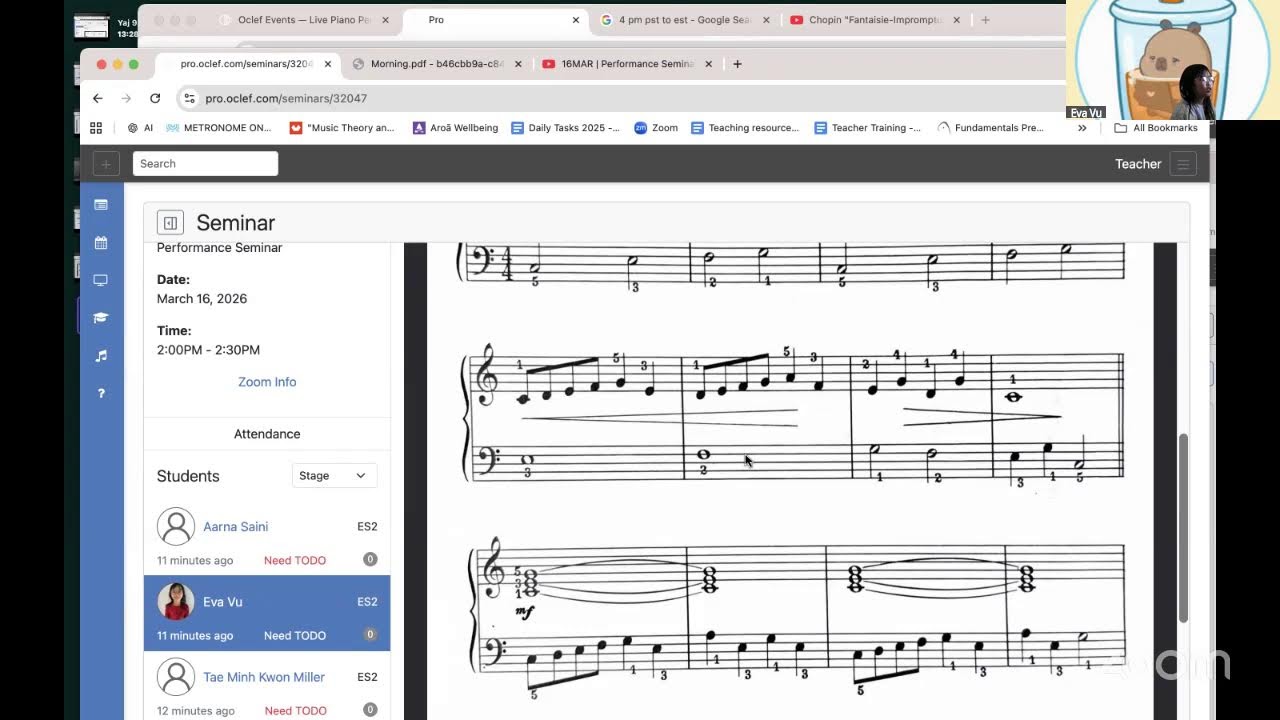Click the zero badge in Eva Vu's row
Image resolution: width=1280 pixels, height=720 pixels.
pos(370,635)
